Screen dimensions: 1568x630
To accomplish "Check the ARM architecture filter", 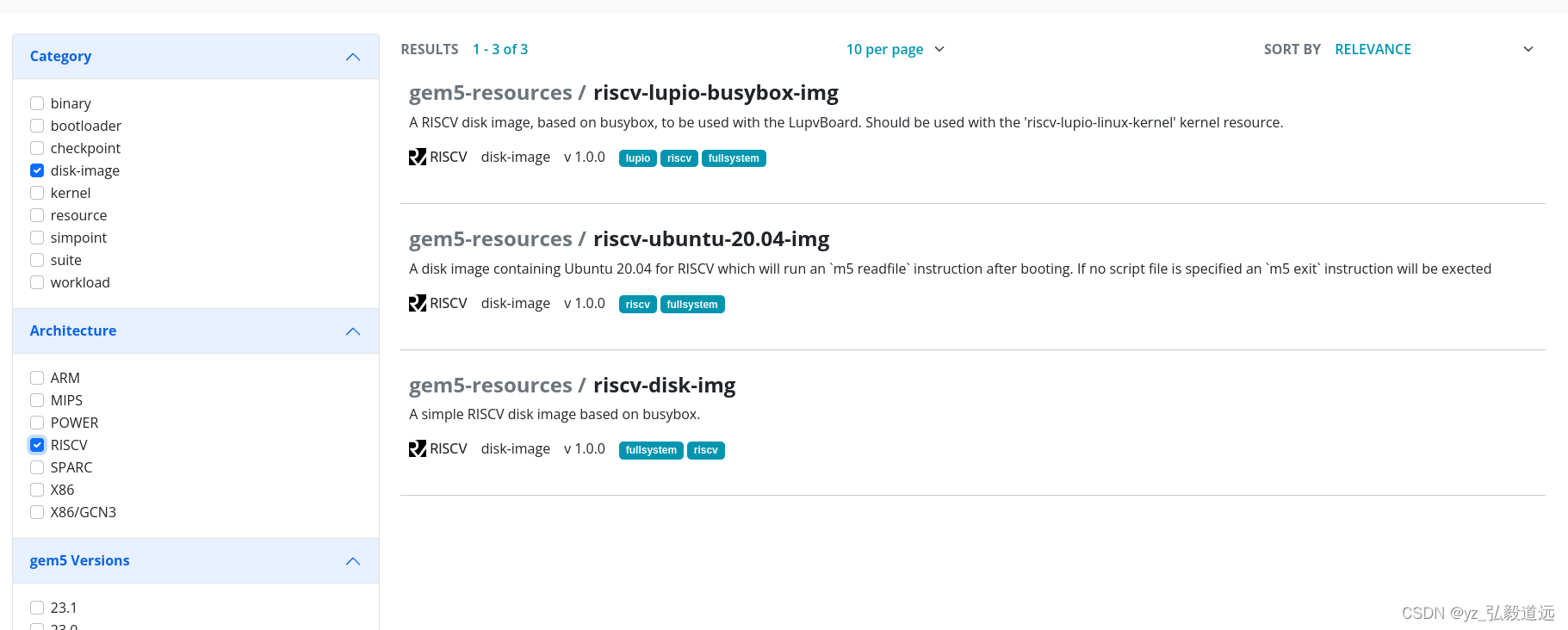I will [37, 378].
